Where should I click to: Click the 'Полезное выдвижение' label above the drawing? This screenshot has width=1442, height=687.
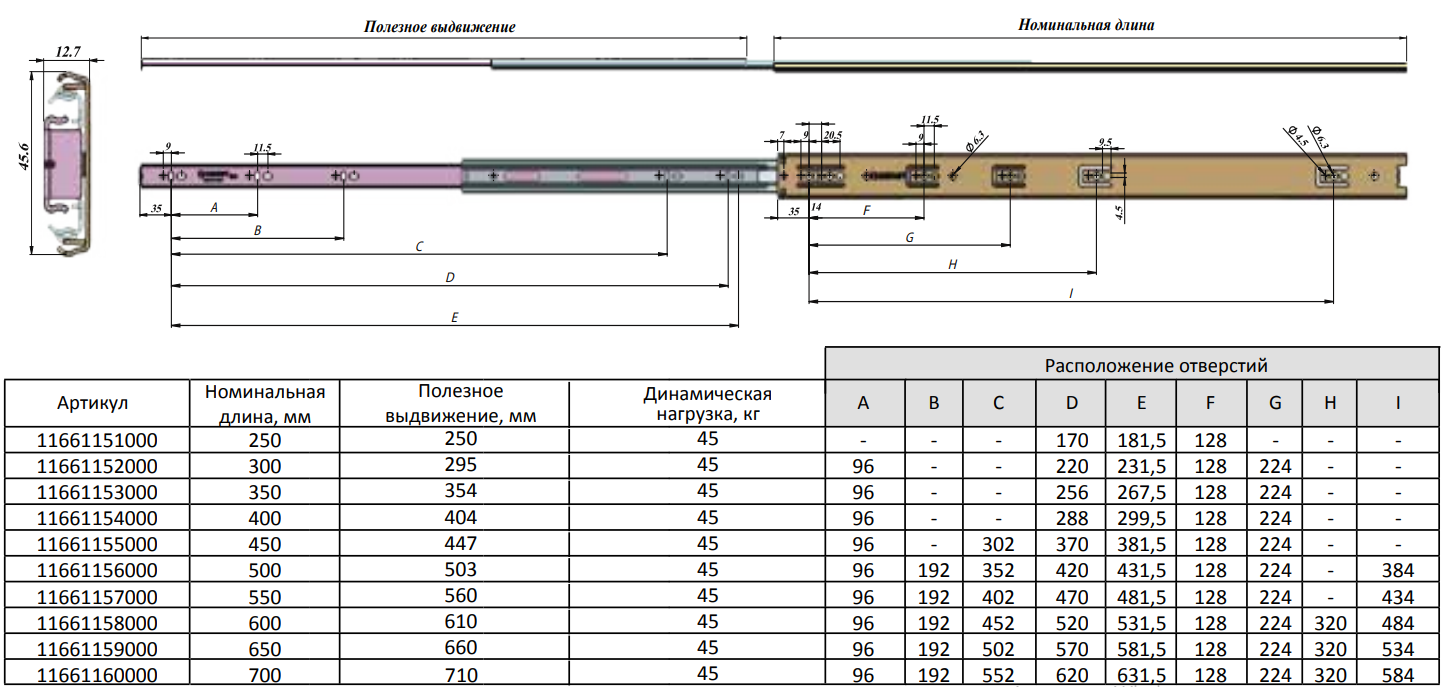pyautogui.click(x=439, y=27)
